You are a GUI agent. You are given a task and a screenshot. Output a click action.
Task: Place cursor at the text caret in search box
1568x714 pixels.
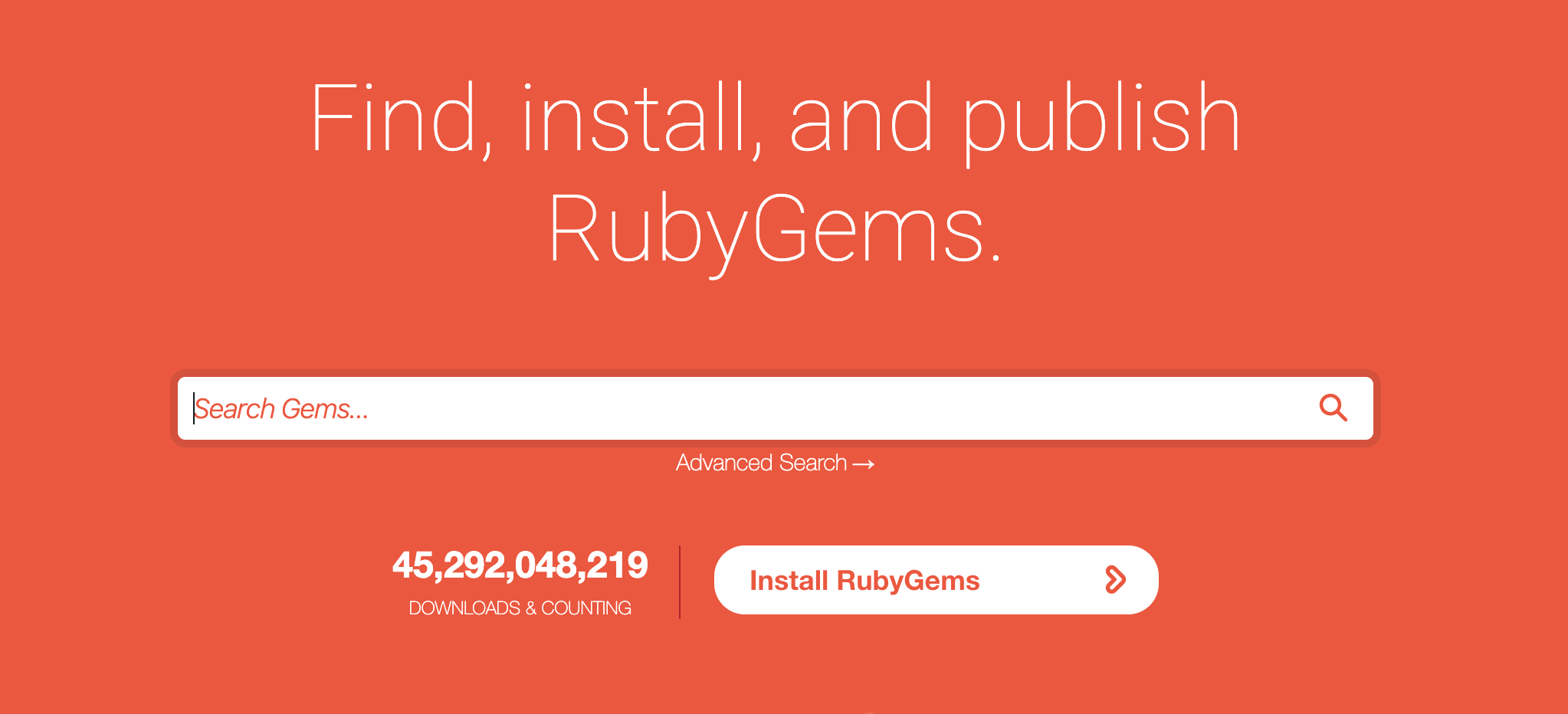pos(194,408)
